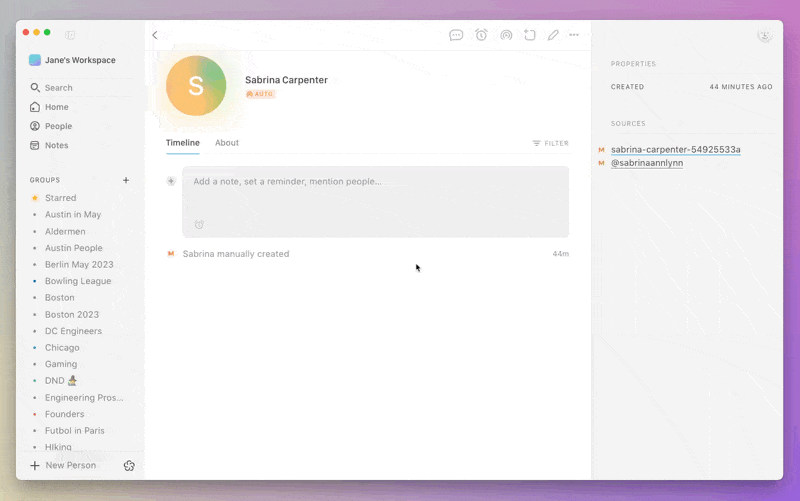This screenshot has width=800, height=501.
Task: Click the Sabrina Carpenter avatar circle
Action: [196, 86]
